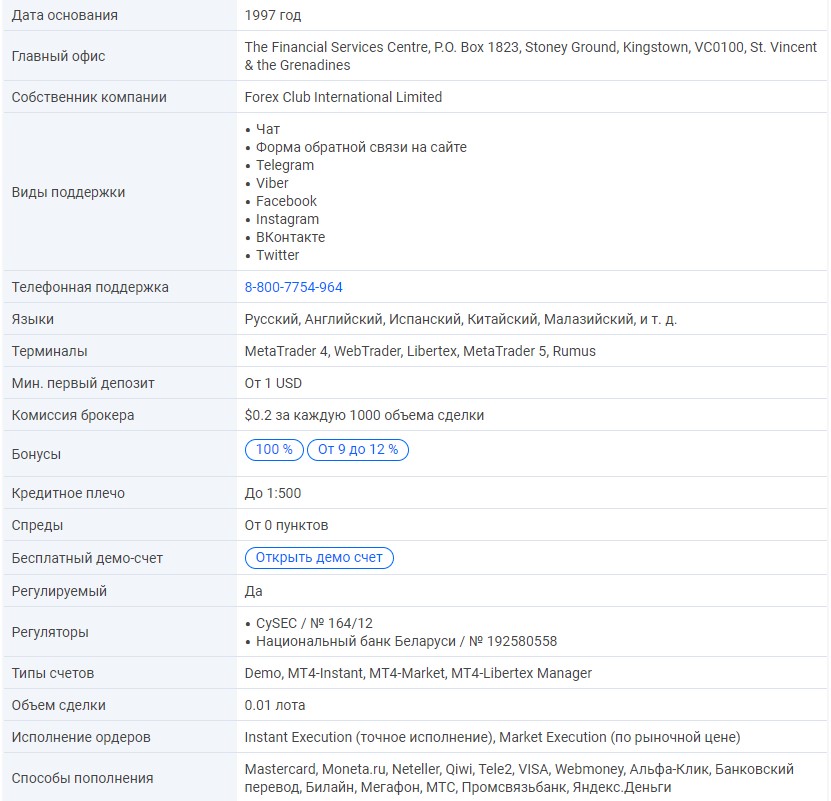Select the "Дата основания" row label
Screen dimensions: 831x801
coord(64,15)
